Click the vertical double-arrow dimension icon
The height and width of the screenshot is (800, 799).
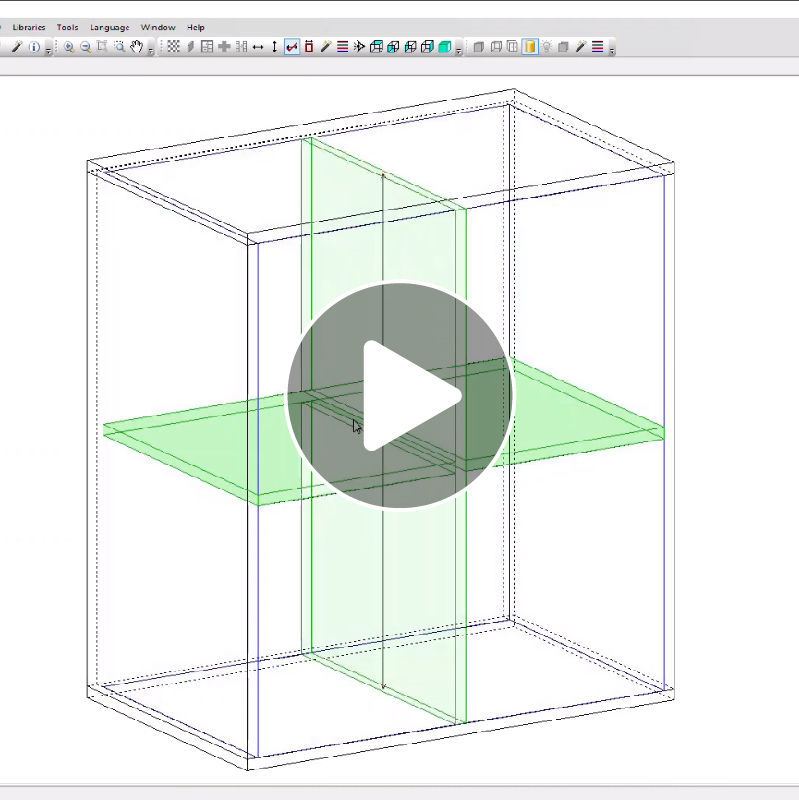pyautogui.click(x=275, y=47)
